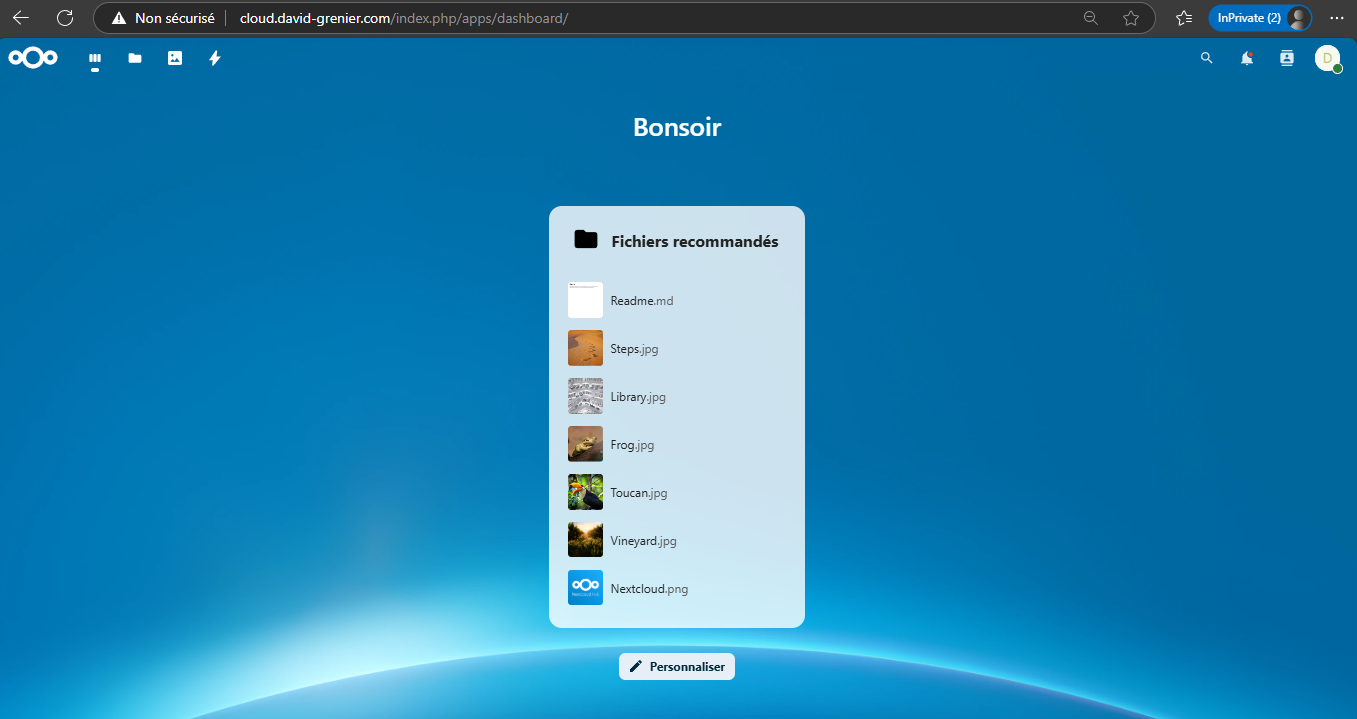Open the Dashboard app icon
This screenshot has width=1357, height=719.
pyautogui.click(x=95, y=58)
